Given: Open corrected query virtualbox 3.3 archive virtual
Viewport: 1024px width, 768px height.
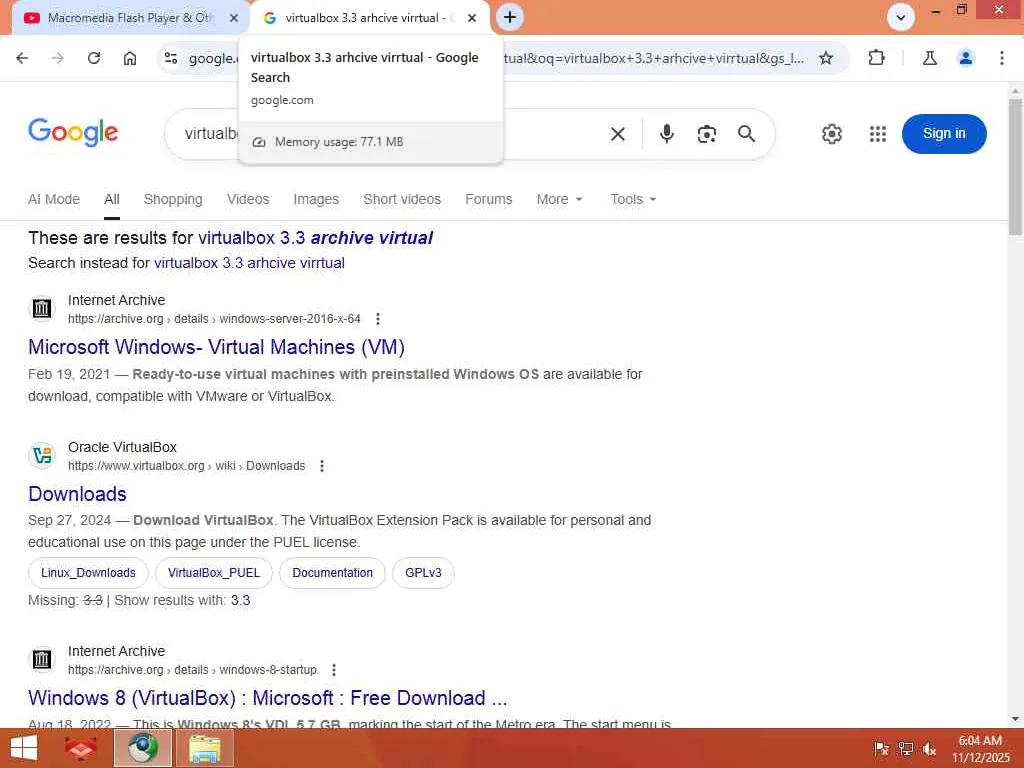Looking at the screenshot, I should click(x=315, y=238).
